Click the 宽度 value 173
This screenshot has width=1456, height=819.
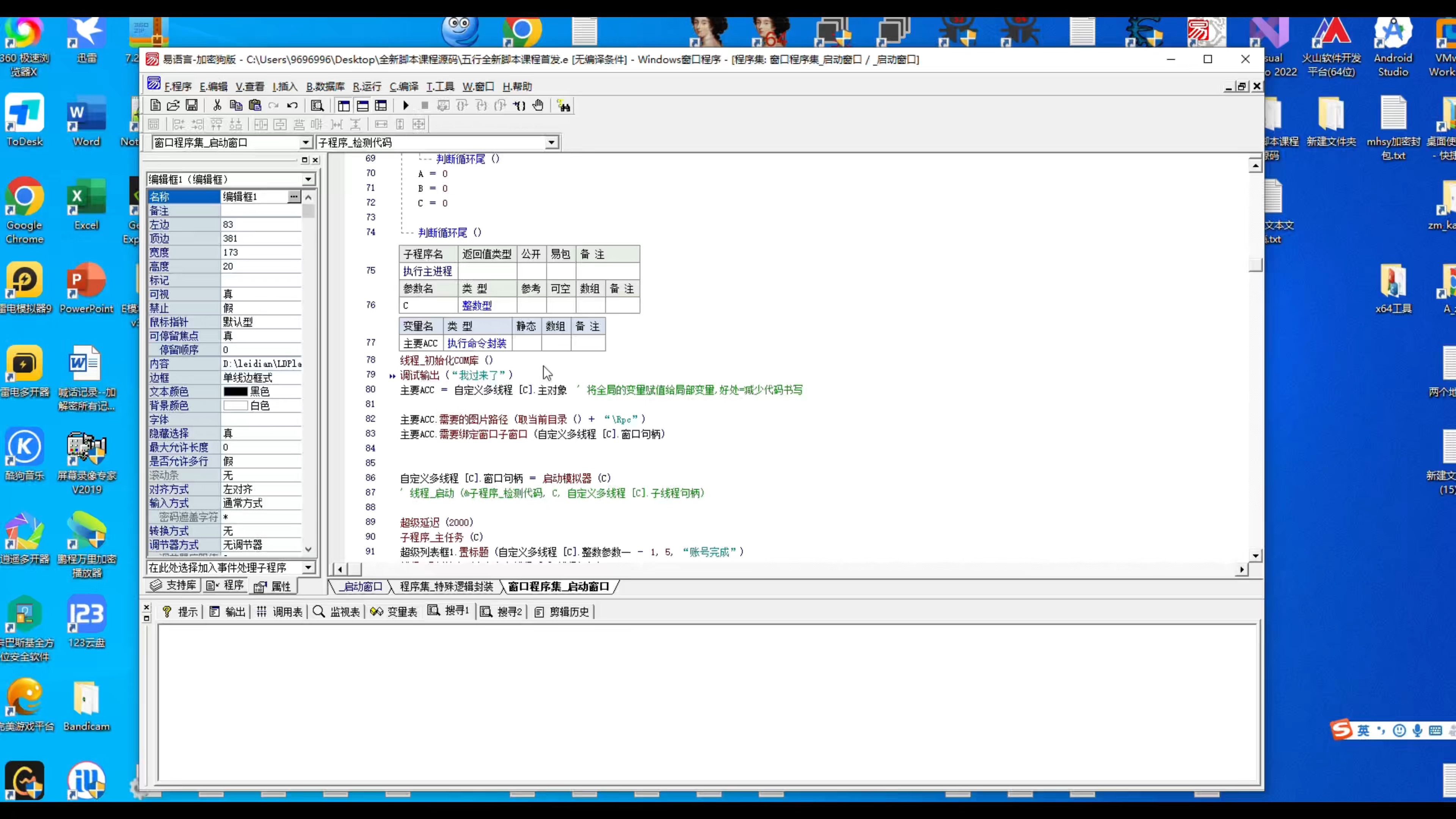(261, 252)
